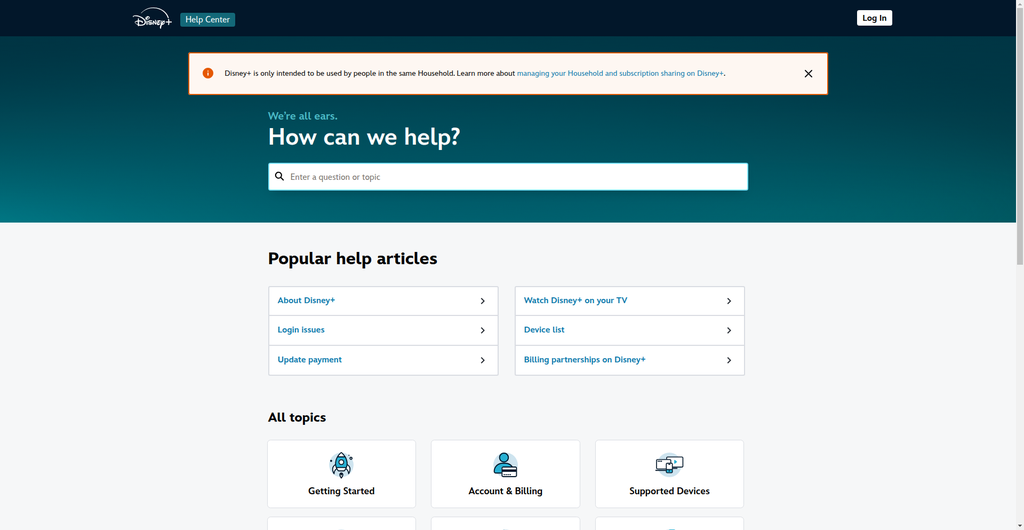Dismiss the Household notice banner

[808, 74]
